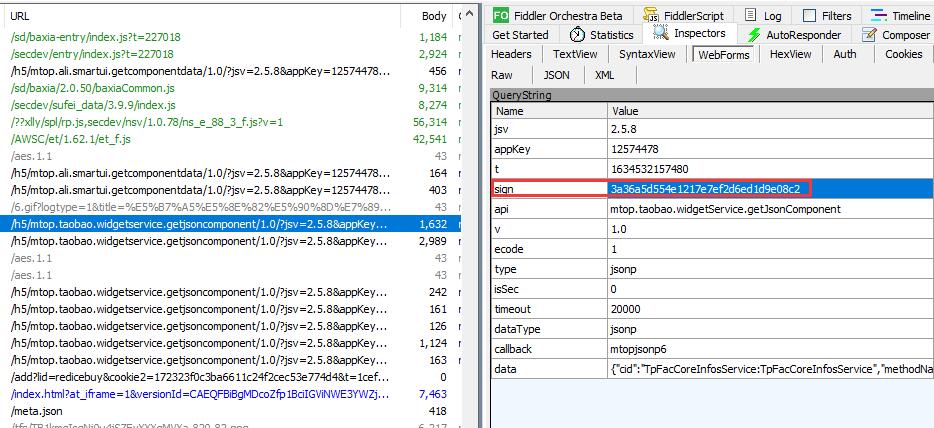Select the XML inspector view
The height and width of the screenshot is (428, 934).
click(x=604, y=75)
